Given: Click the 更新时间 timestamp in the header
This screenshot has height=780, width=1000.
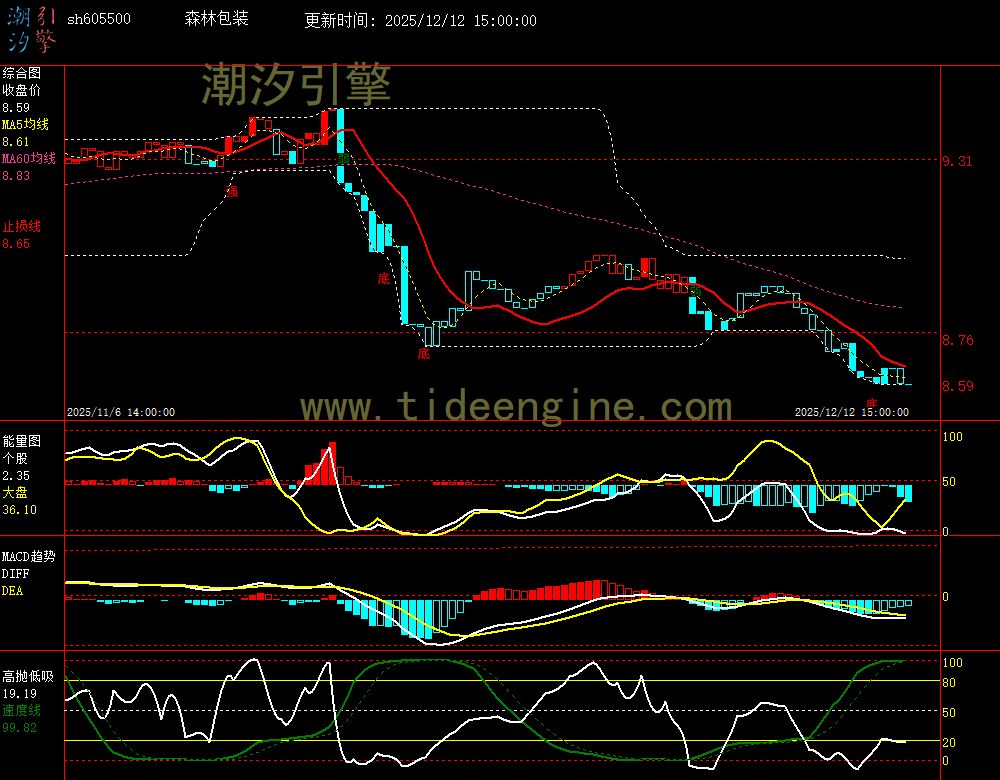Looking at the screenshot, I should point(420,20).
